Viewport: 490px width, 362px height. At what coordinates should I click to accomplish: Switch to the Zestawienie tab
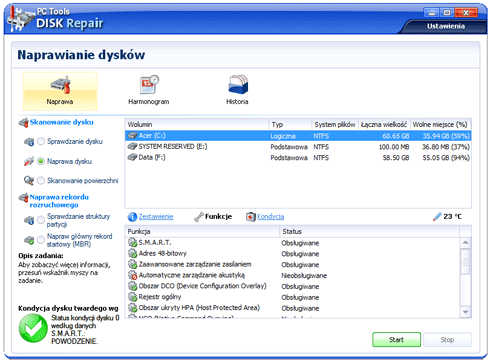[156, 217]
